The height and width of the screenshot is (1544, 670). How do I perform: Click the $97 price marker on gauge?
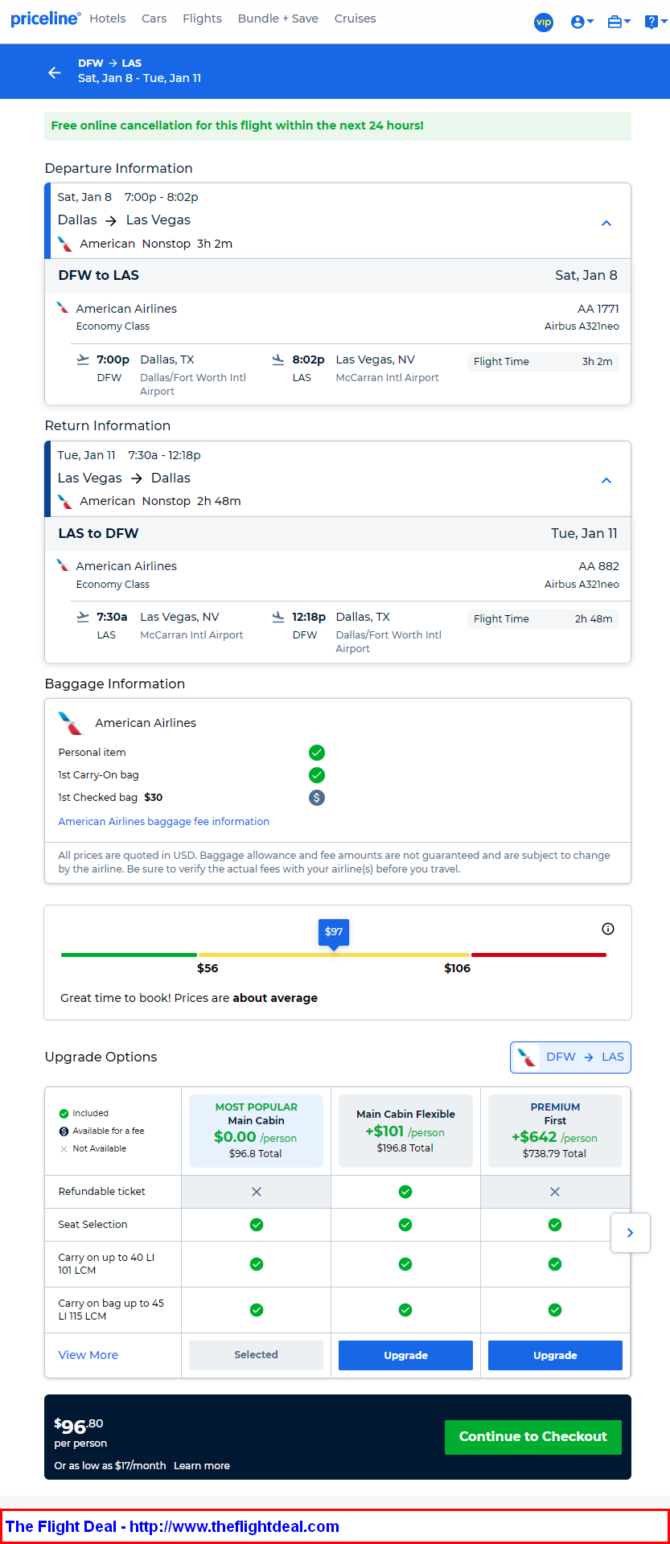coord(334,932)
